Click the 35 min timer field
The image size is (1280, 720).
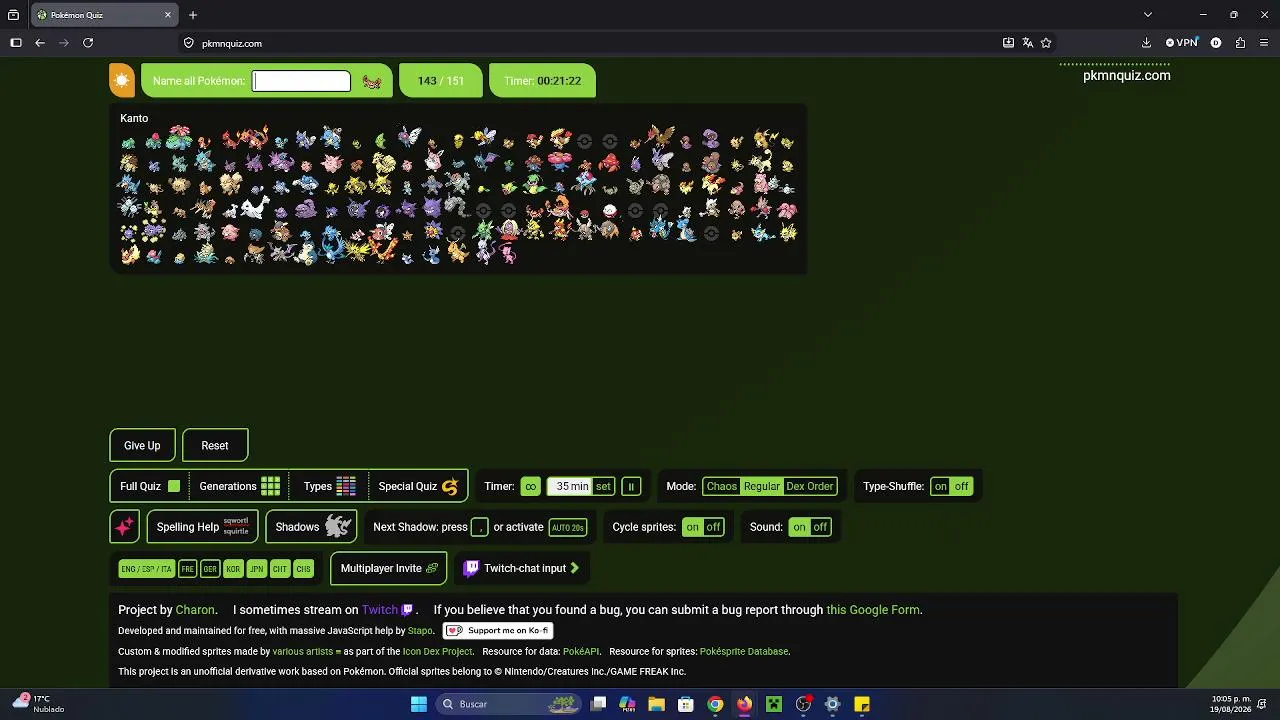(x=572, y=487)
